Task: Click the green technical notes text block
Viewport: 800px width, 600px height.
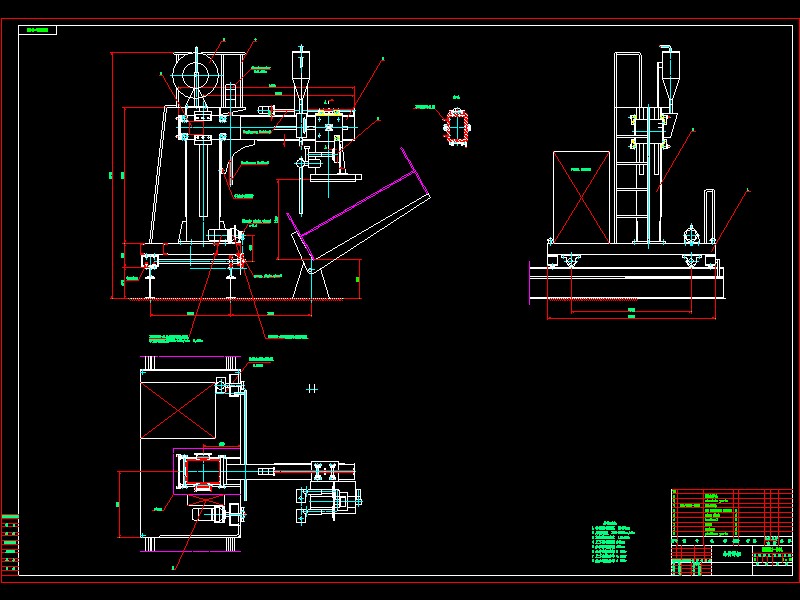Action: (x=613, y=542)
